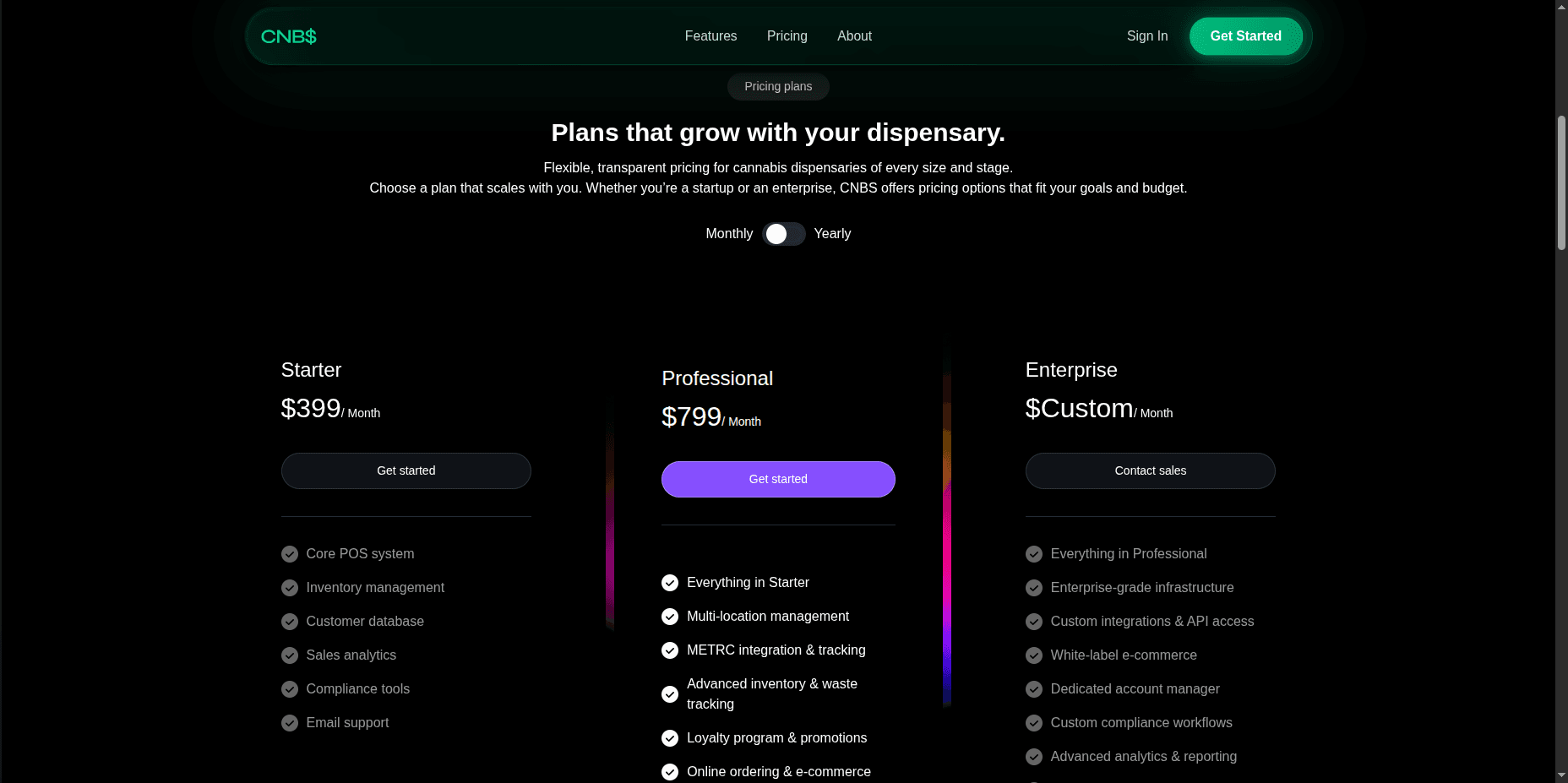Image resolution: width=1568 pixels, height=783 pixels.
Task: Click the page heading 'Plans that grow with your dispensary.'
Action: point(778,133)
